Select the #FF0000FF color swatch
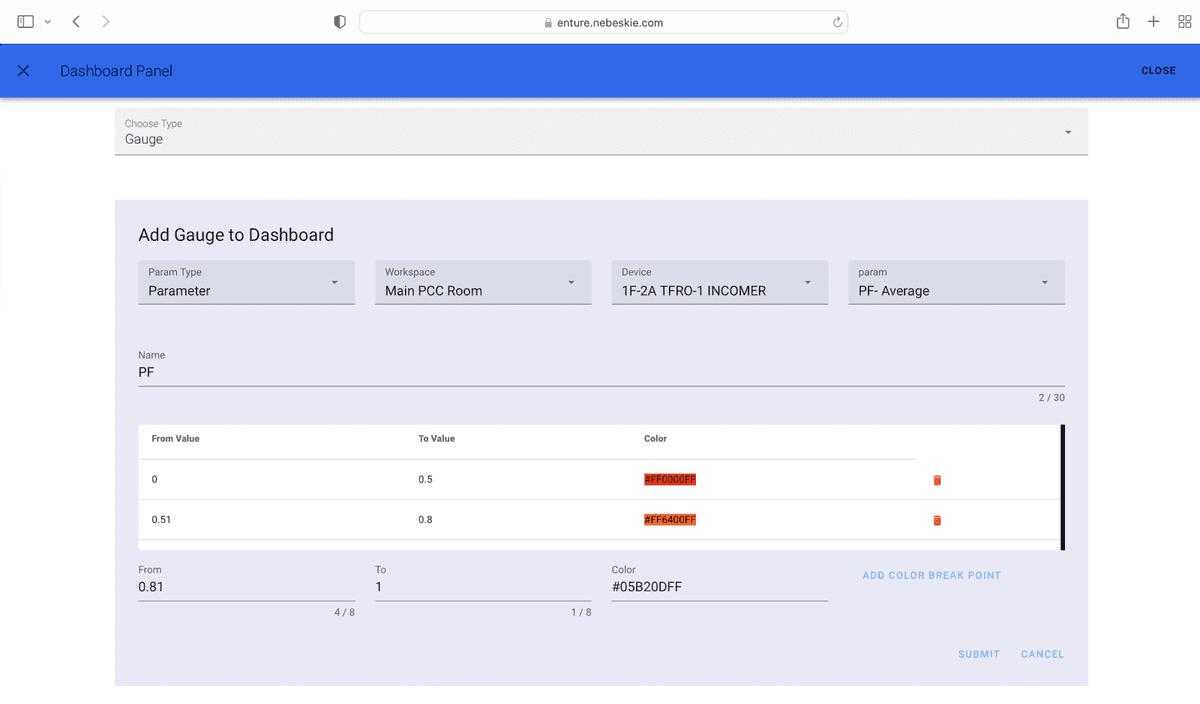Screen dimensions: 1200x704 tap(670, 480)
